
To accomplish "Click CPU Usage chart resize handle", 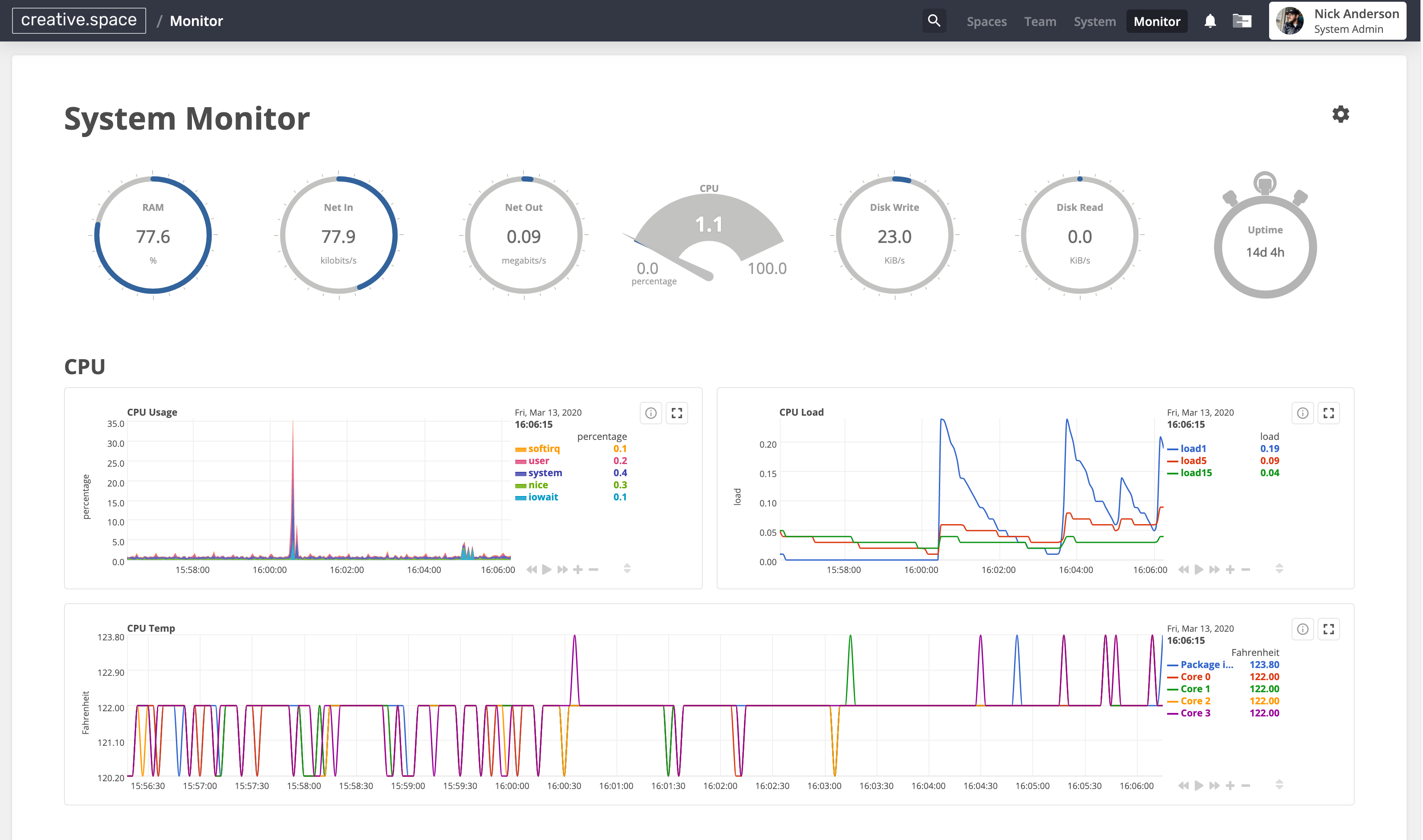I will pos(627,568).
